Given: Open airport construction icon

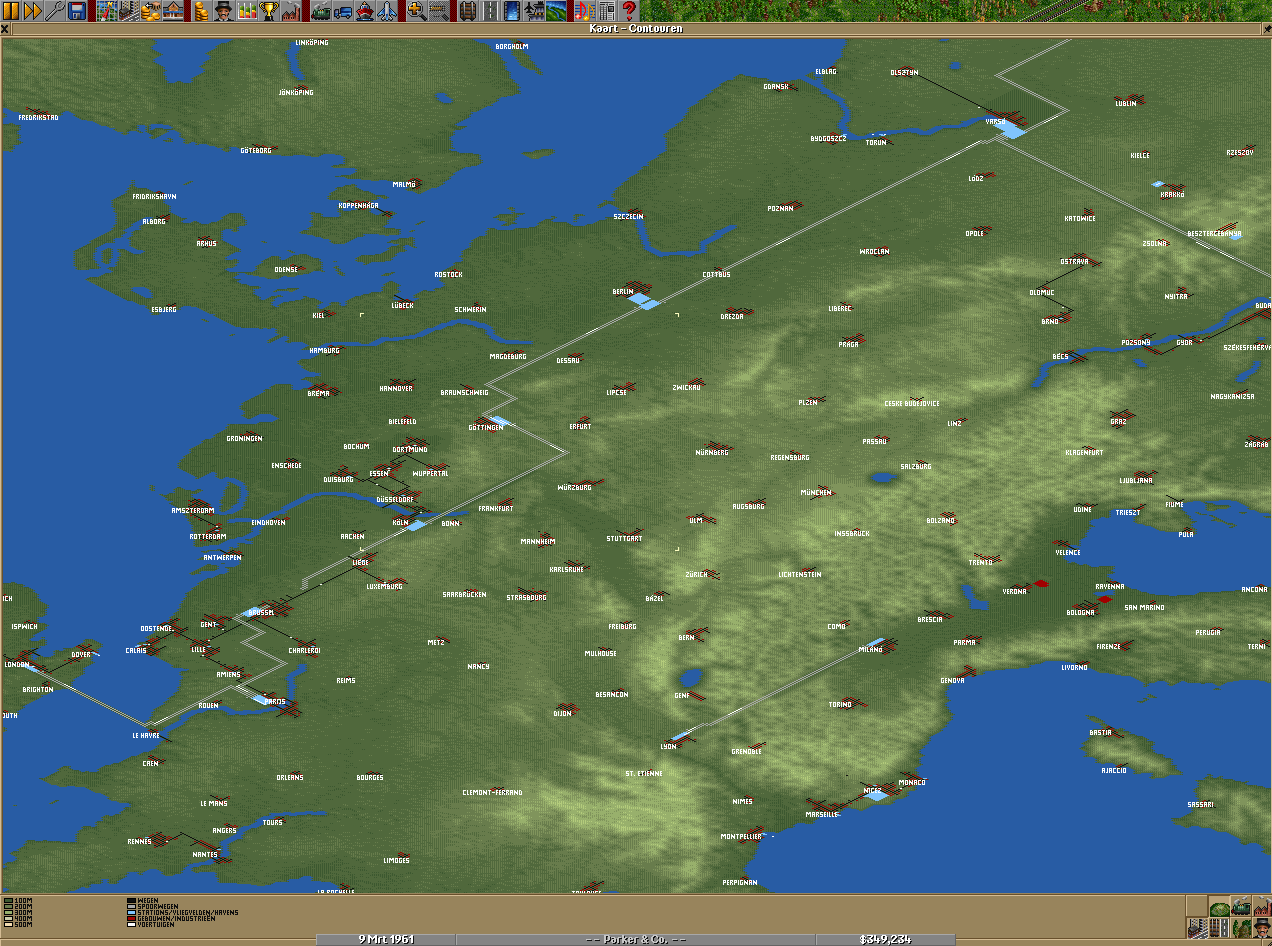Looking at the screenshot, I should [x=535, y=12].
